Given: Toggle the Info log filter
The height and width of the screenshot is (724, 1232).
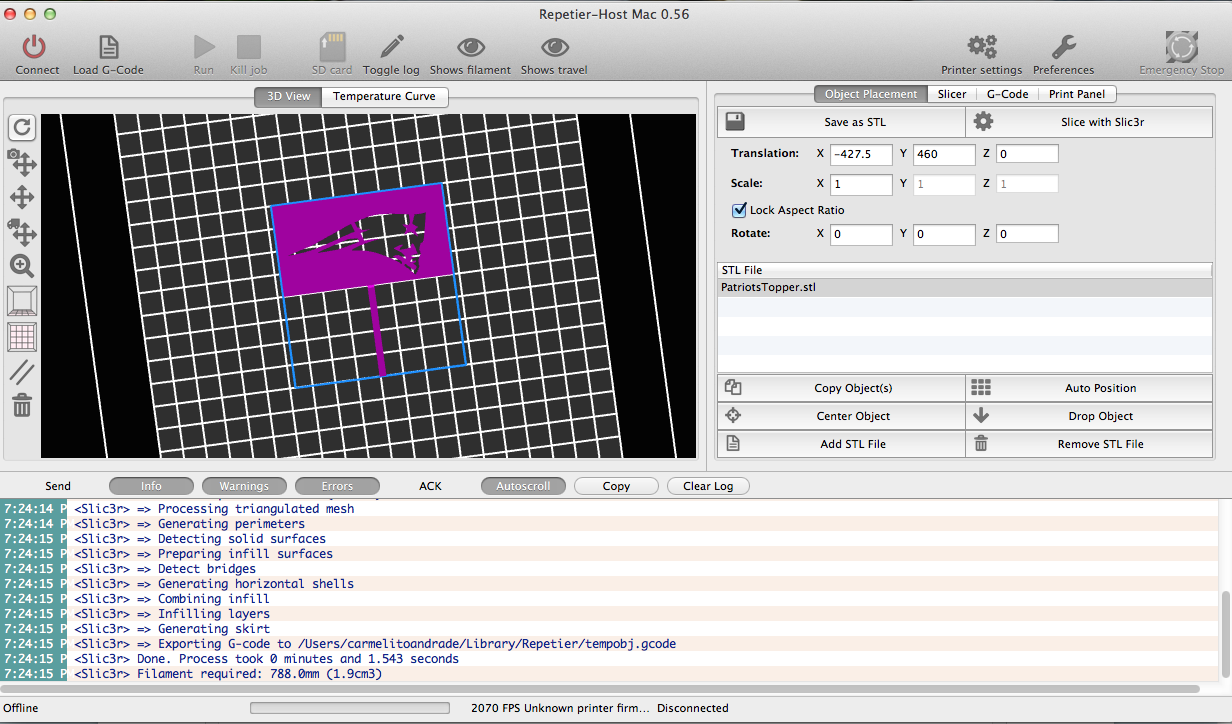Looking at the screenshot, I should click(151, 486).
